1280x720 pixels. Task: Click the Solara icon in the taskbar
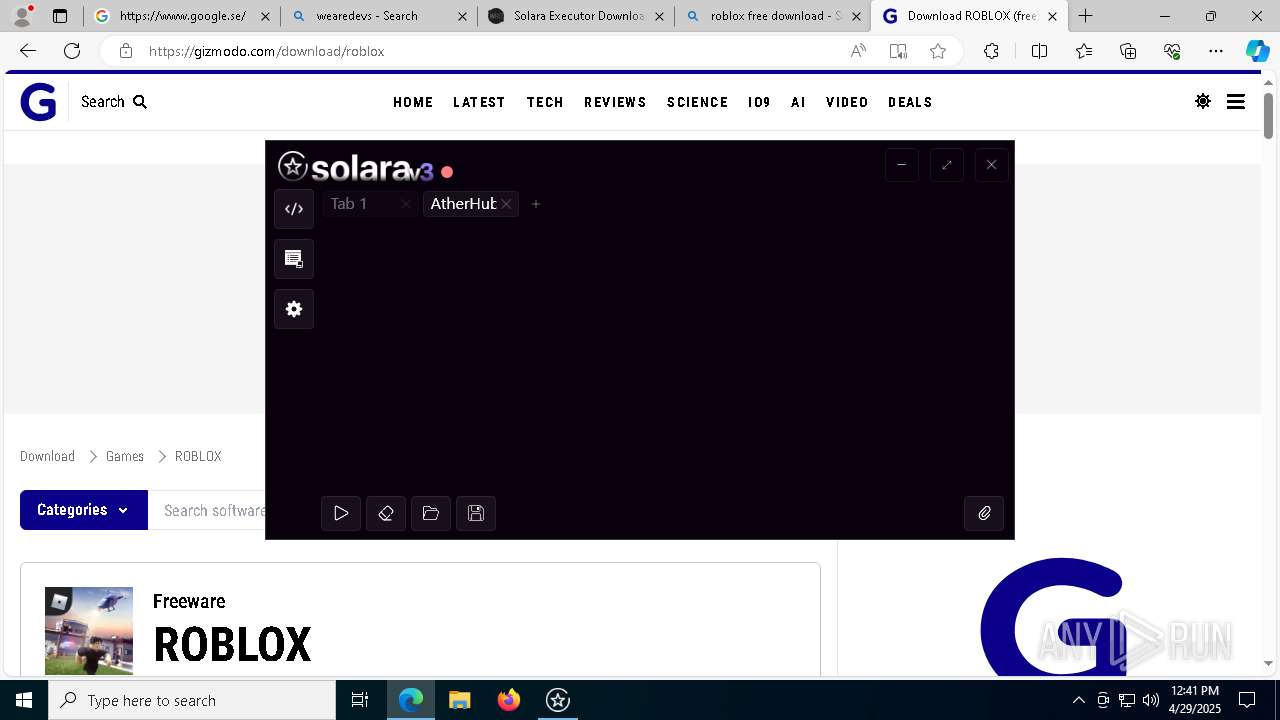tap(558, 700)
